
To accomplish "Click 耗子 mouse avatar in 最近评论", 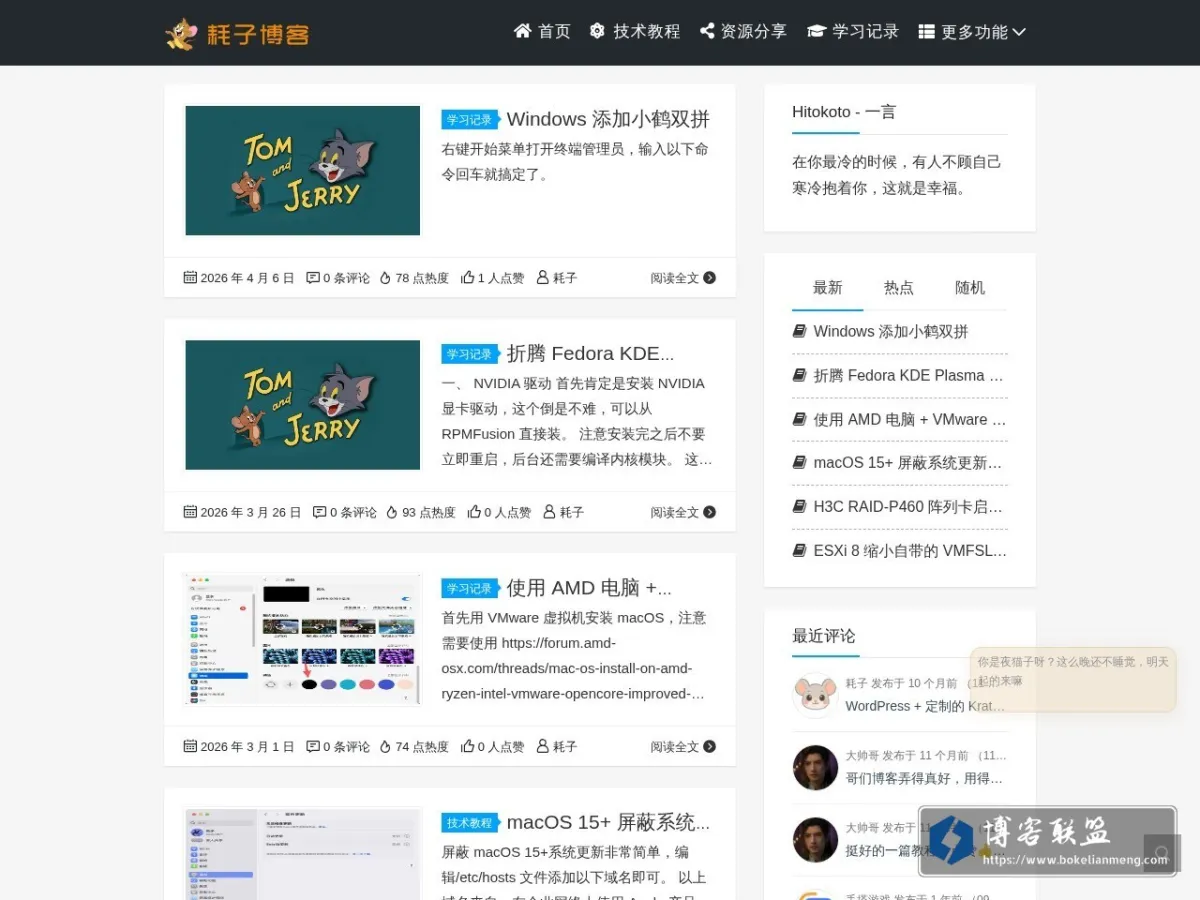I will pyautogui.click(x=815, y=694).
